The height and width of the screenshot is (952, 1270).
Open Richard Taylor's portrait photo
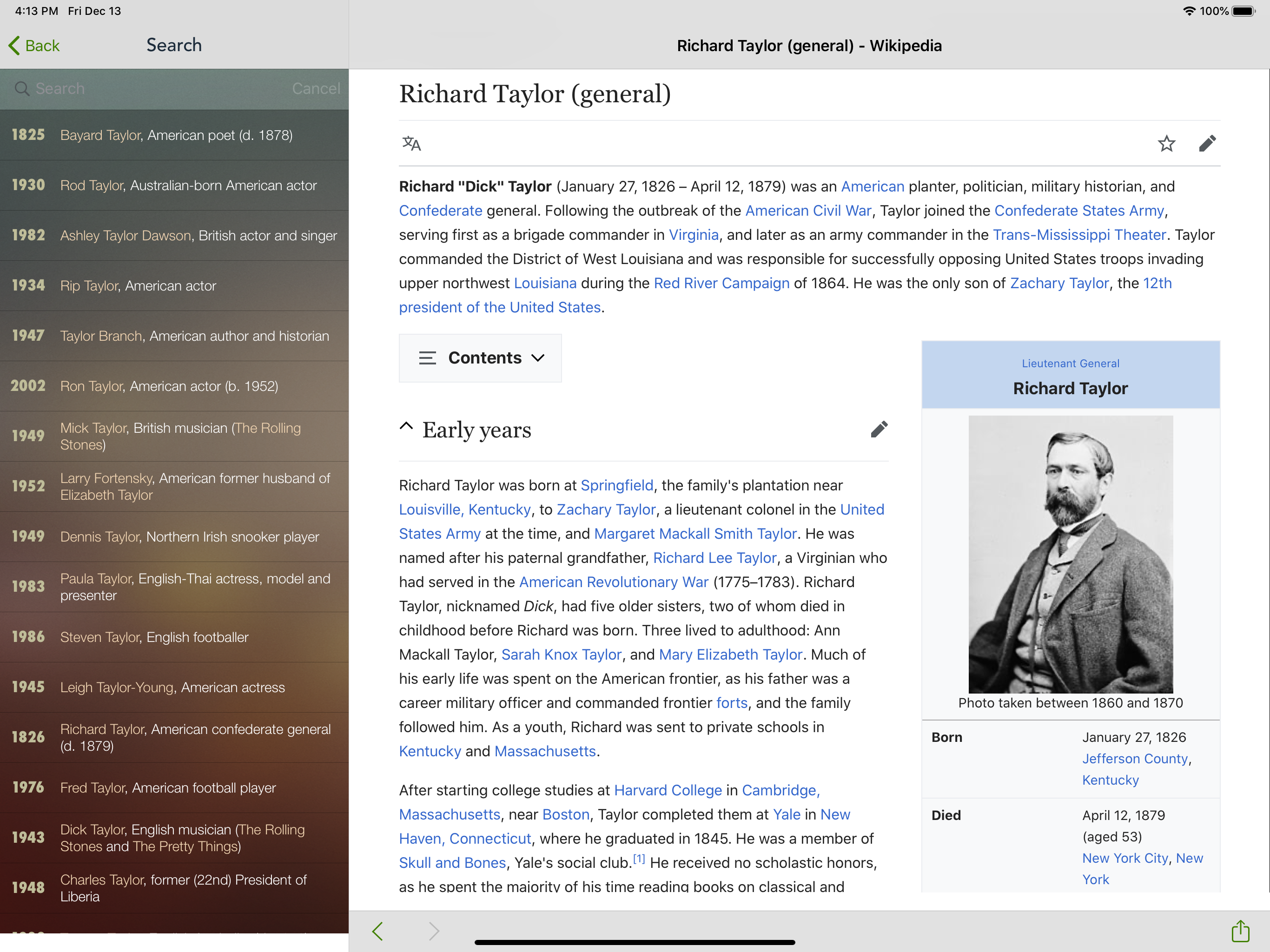(1070, 554)
